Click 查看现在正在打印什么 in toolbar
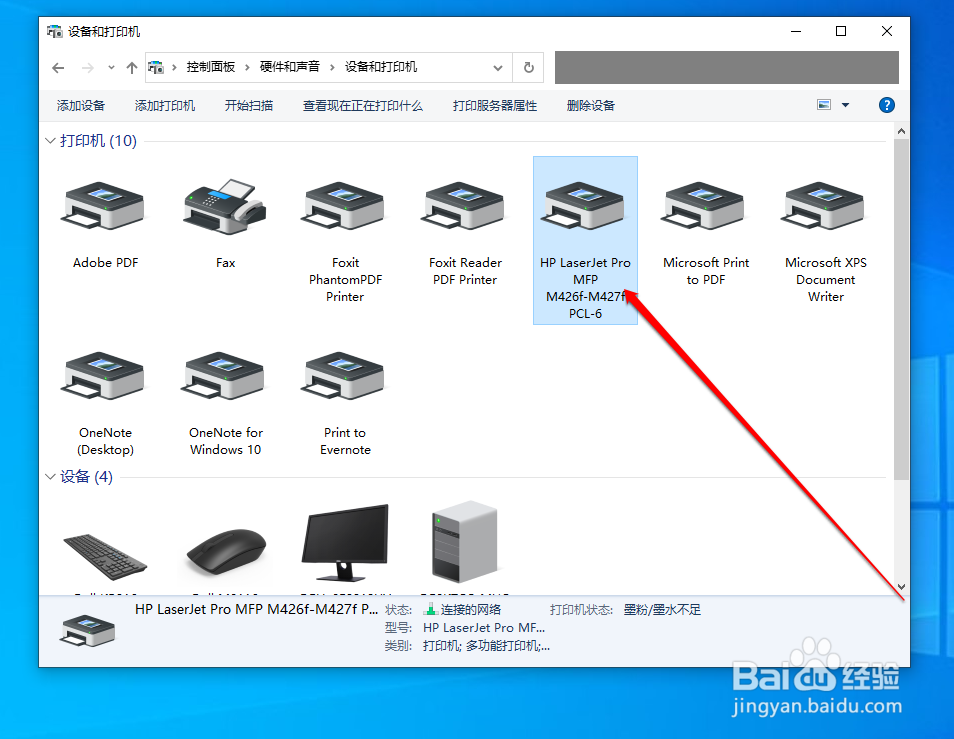The height and width of the screenshot is (739, 954). tap(363, 106)
